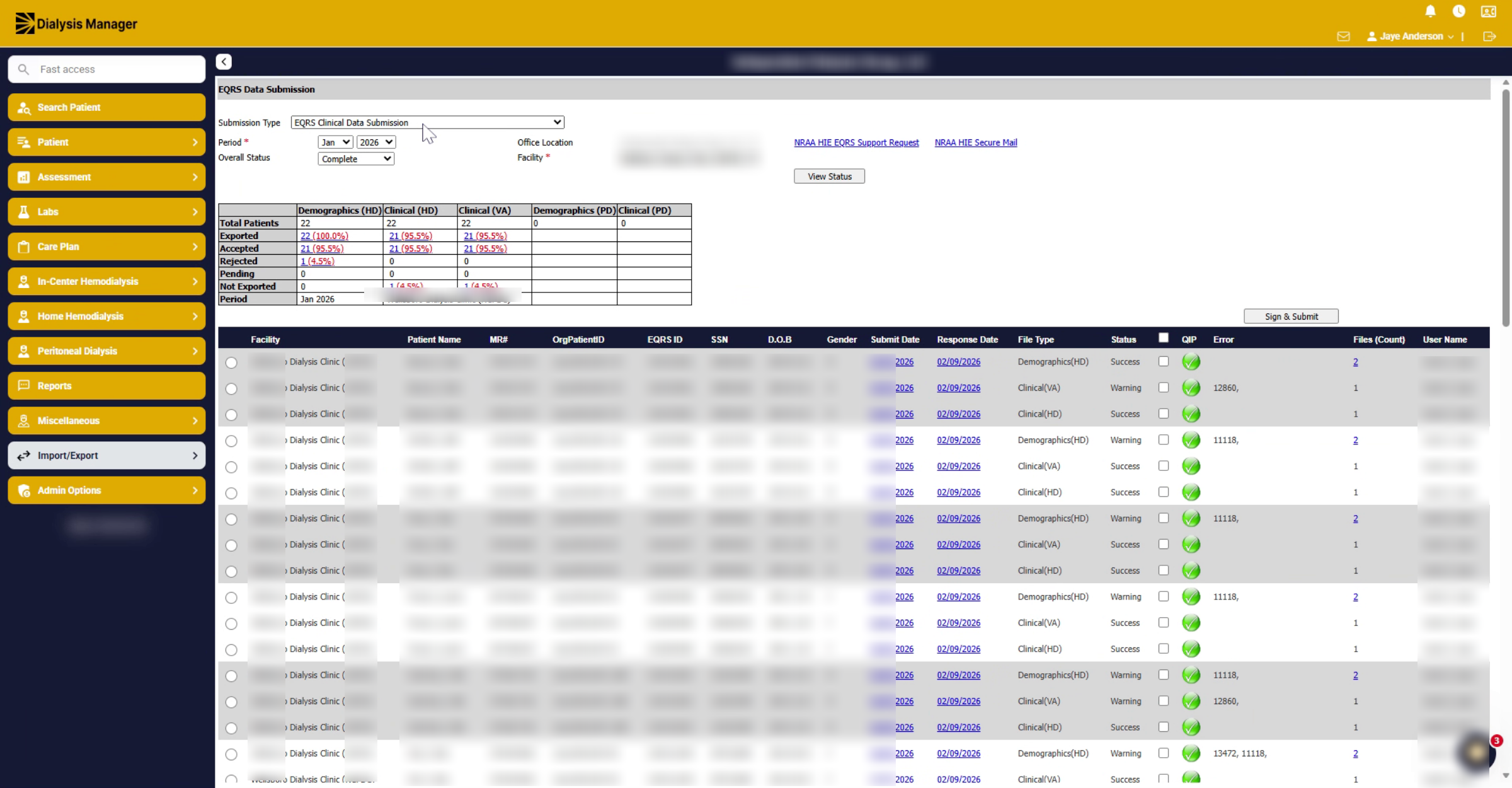This screenshot has width=1512, height=788.
Task: Tick checkbox in the 13472, 11118 error row
Action: click(x=1164, y=753)
